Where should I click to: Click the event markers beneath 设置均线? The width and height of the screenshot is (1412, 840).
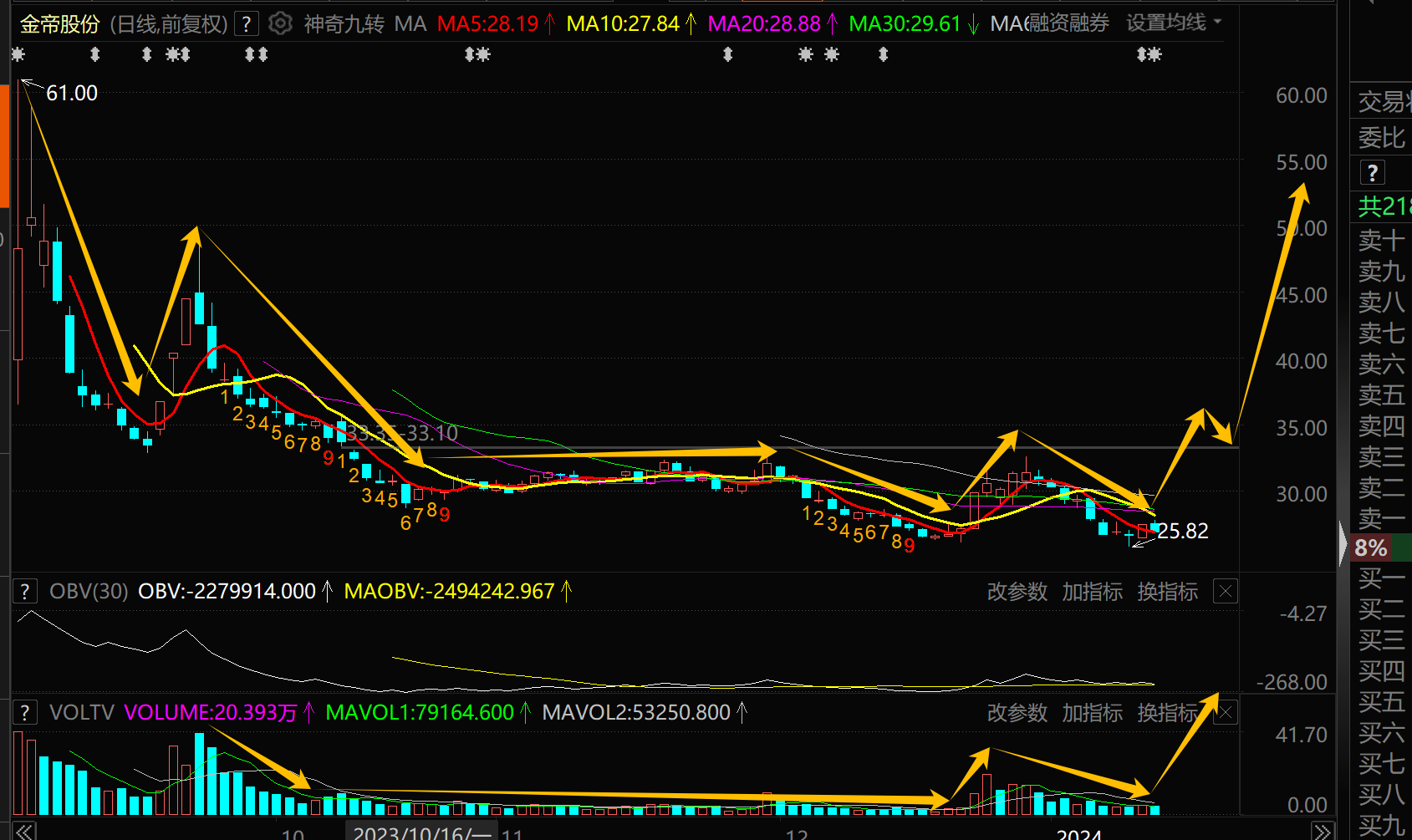(1149, 55)
